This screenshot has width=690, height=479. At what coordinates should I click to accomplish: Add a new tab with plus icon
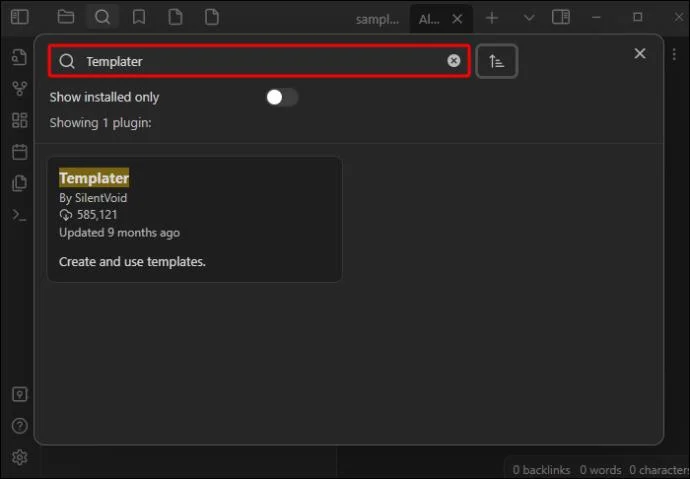492,18
